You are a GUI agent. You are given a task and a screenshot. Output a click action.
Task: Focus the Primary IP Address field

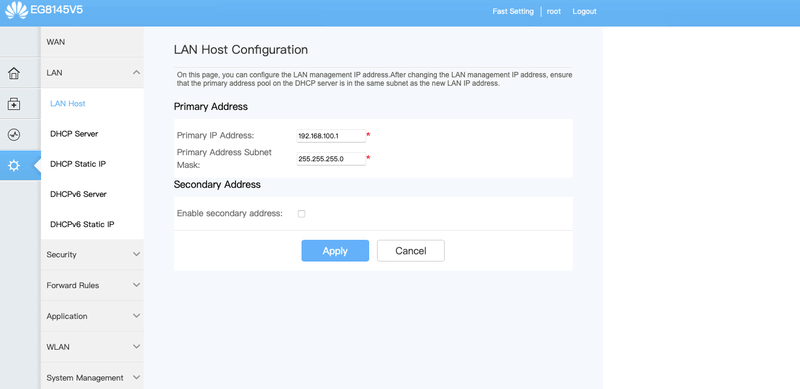click(x=331, y=136)
